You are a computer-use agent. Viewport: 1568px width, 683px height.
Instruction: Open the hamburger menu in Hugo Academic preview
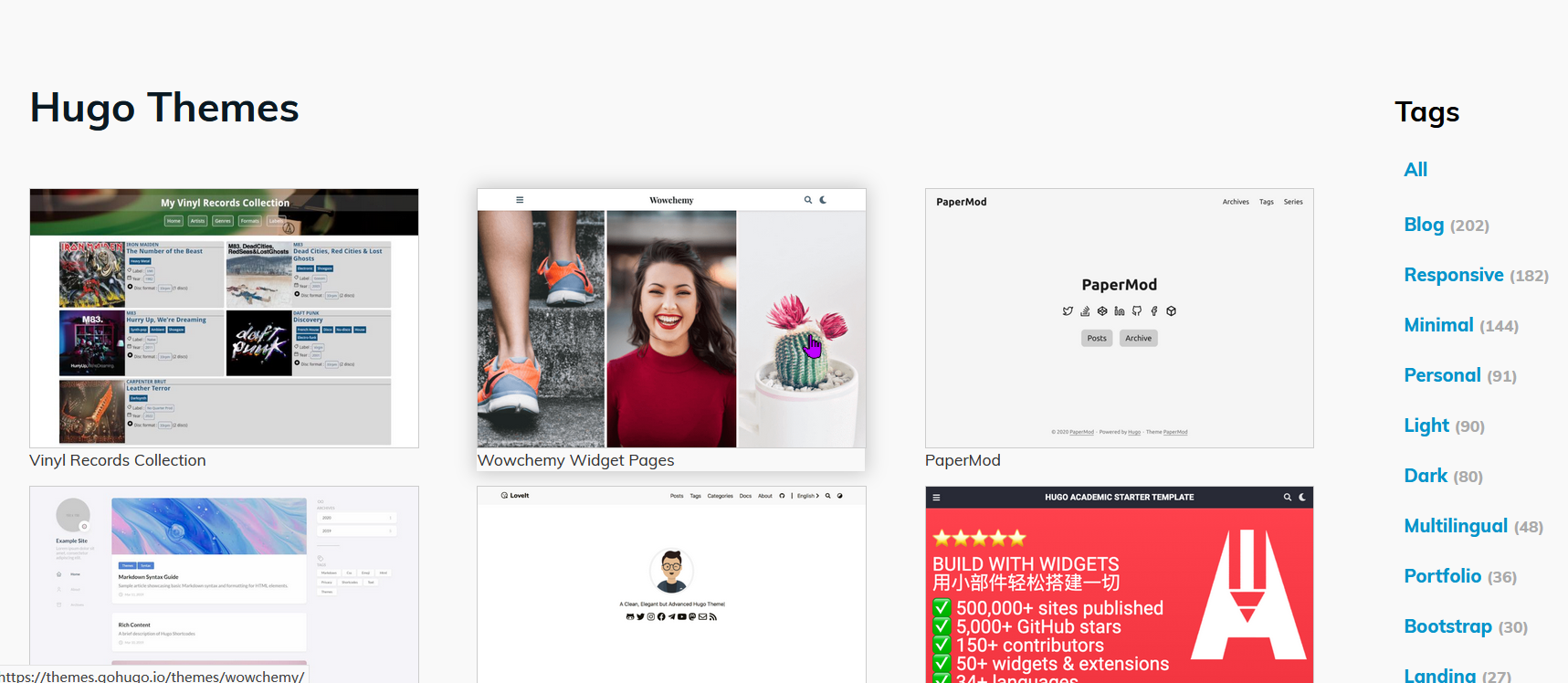pos(936,498)
